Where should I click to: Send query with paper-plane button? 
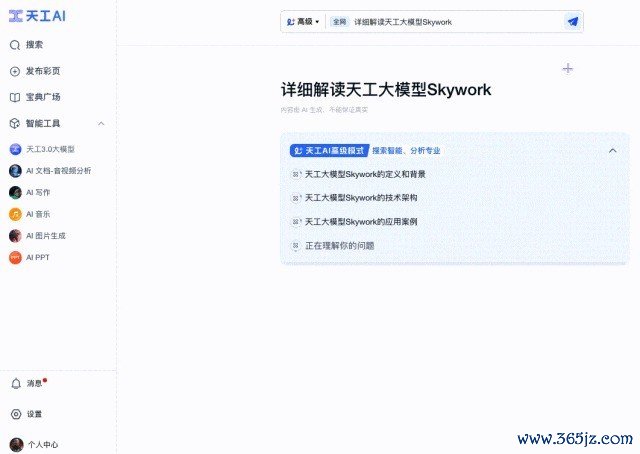click(573, 22)
